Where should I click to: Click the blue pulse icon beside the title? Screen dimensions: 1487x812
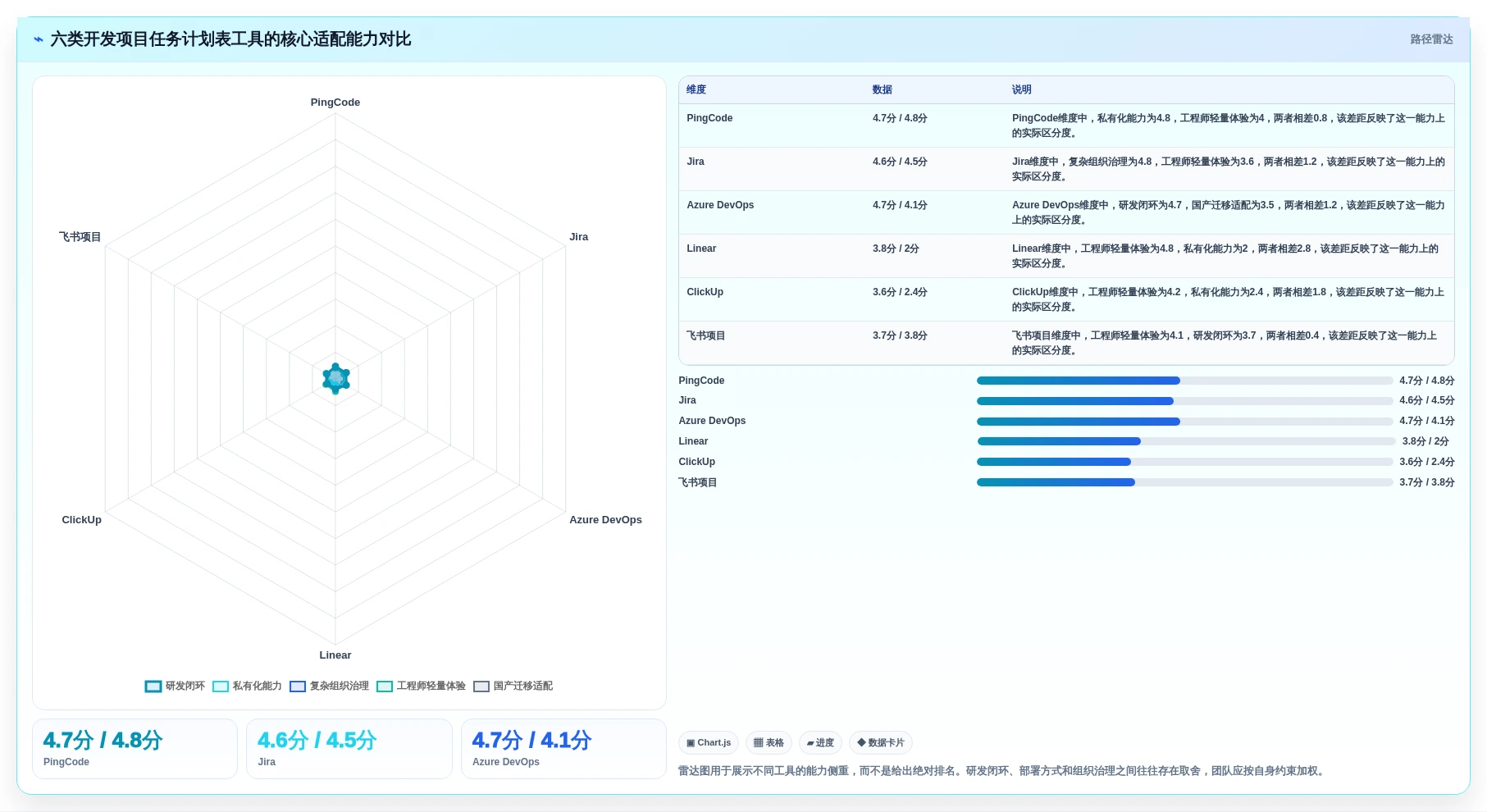(39, 39)
